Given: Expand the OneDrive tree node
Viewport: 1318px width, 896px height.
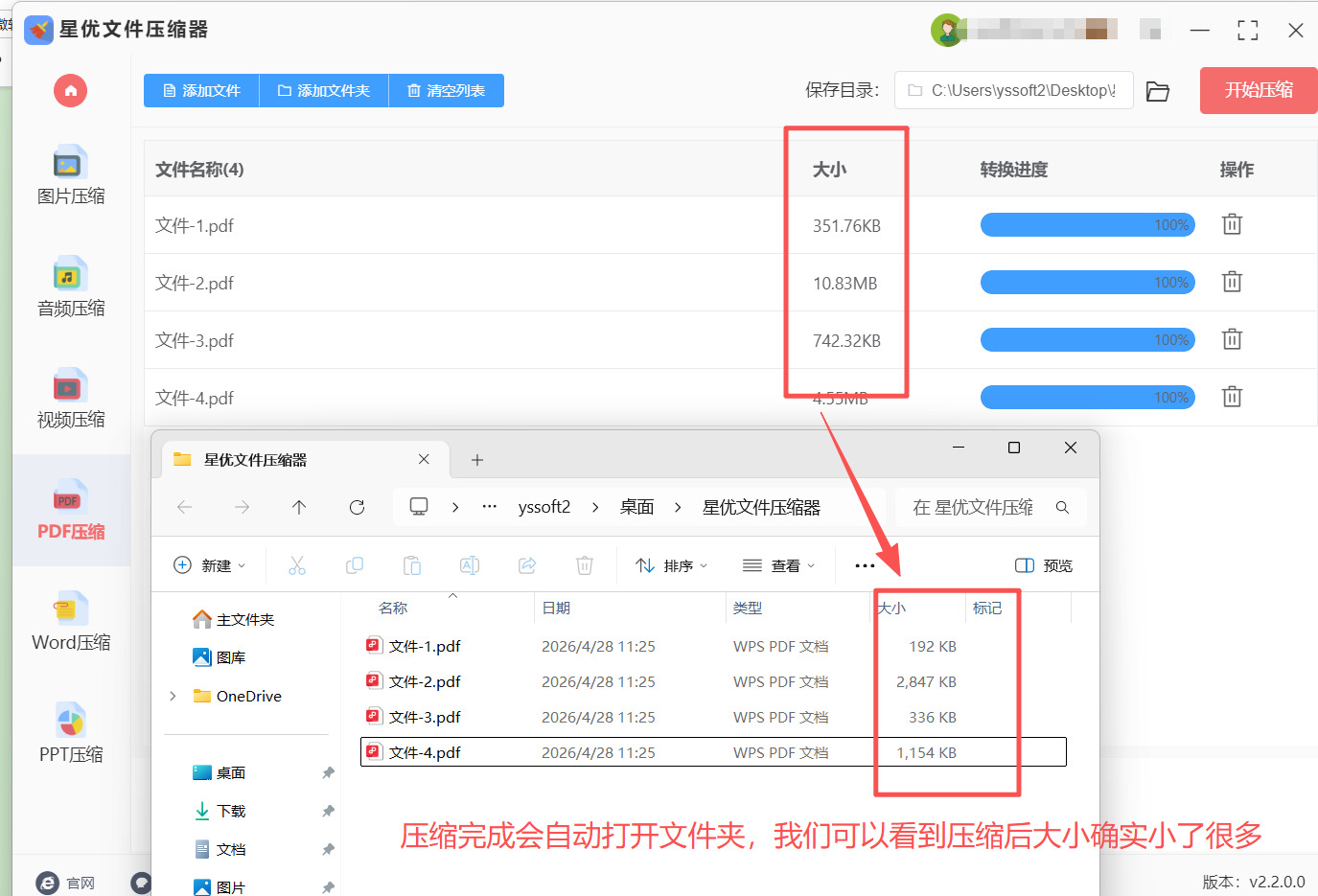Looking at the screenshot, I should point(173,696).
